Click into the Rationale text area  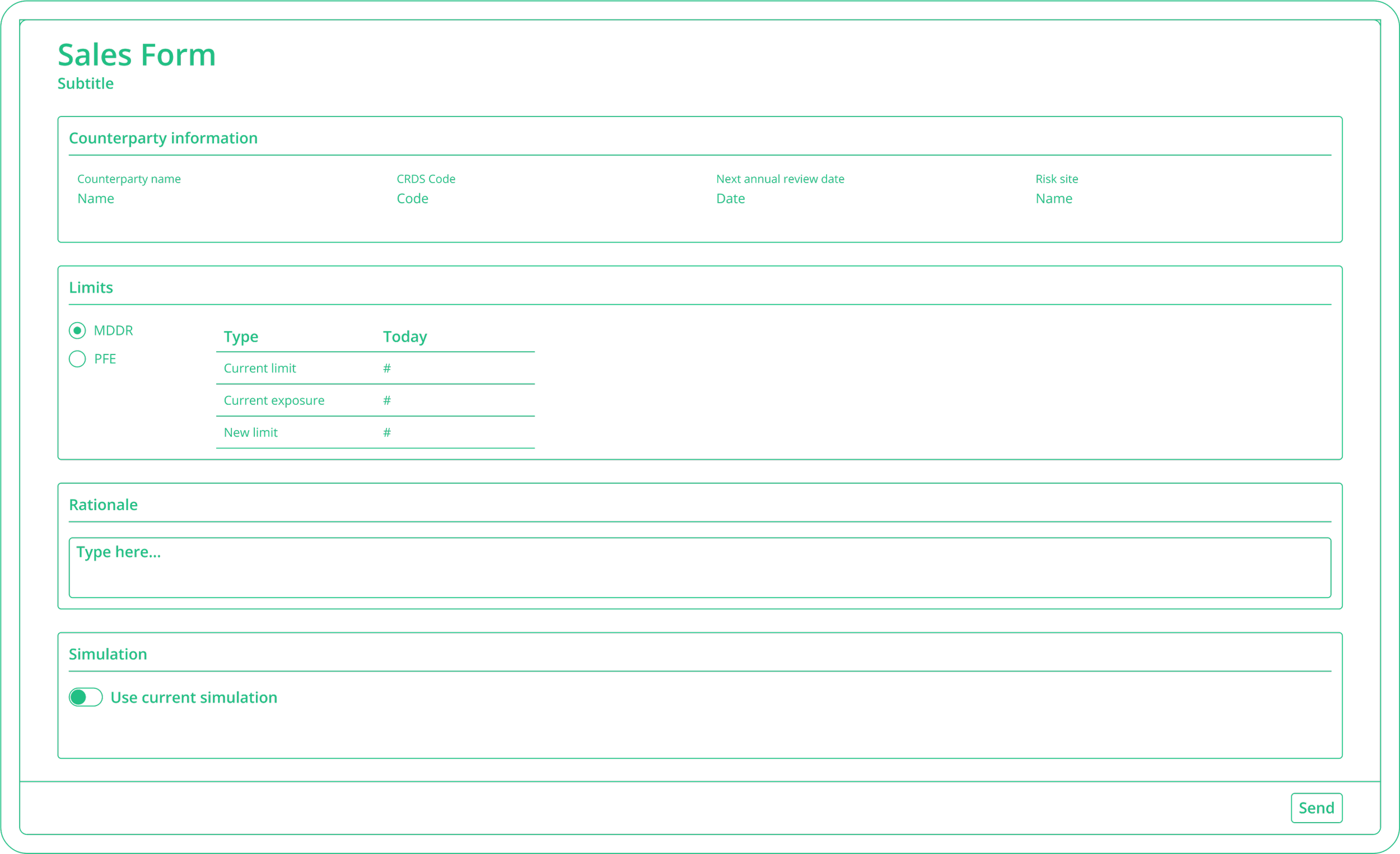point(699,568)
